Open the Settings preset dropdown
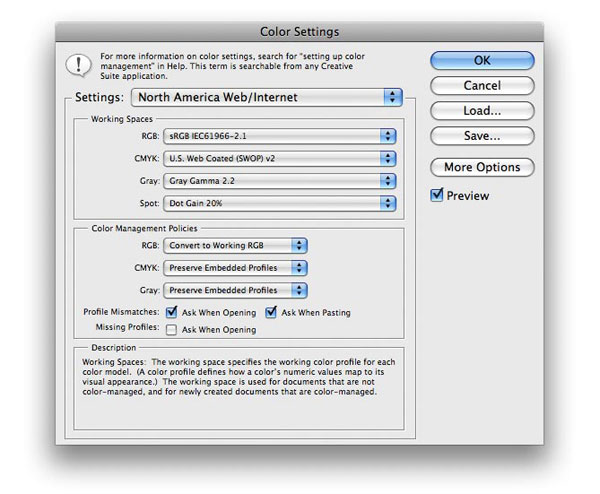 coord(266,98)
